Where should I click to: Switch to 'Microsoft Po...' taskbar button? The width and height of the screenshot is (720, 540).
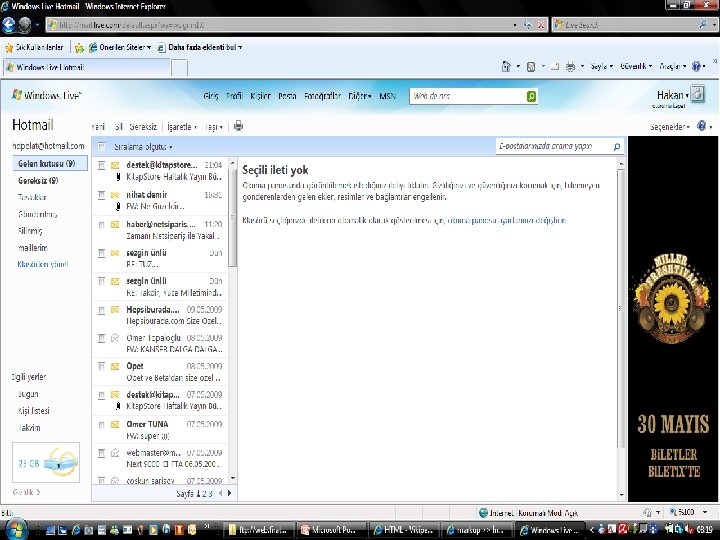pyautogui.click(x=332, y=530)
